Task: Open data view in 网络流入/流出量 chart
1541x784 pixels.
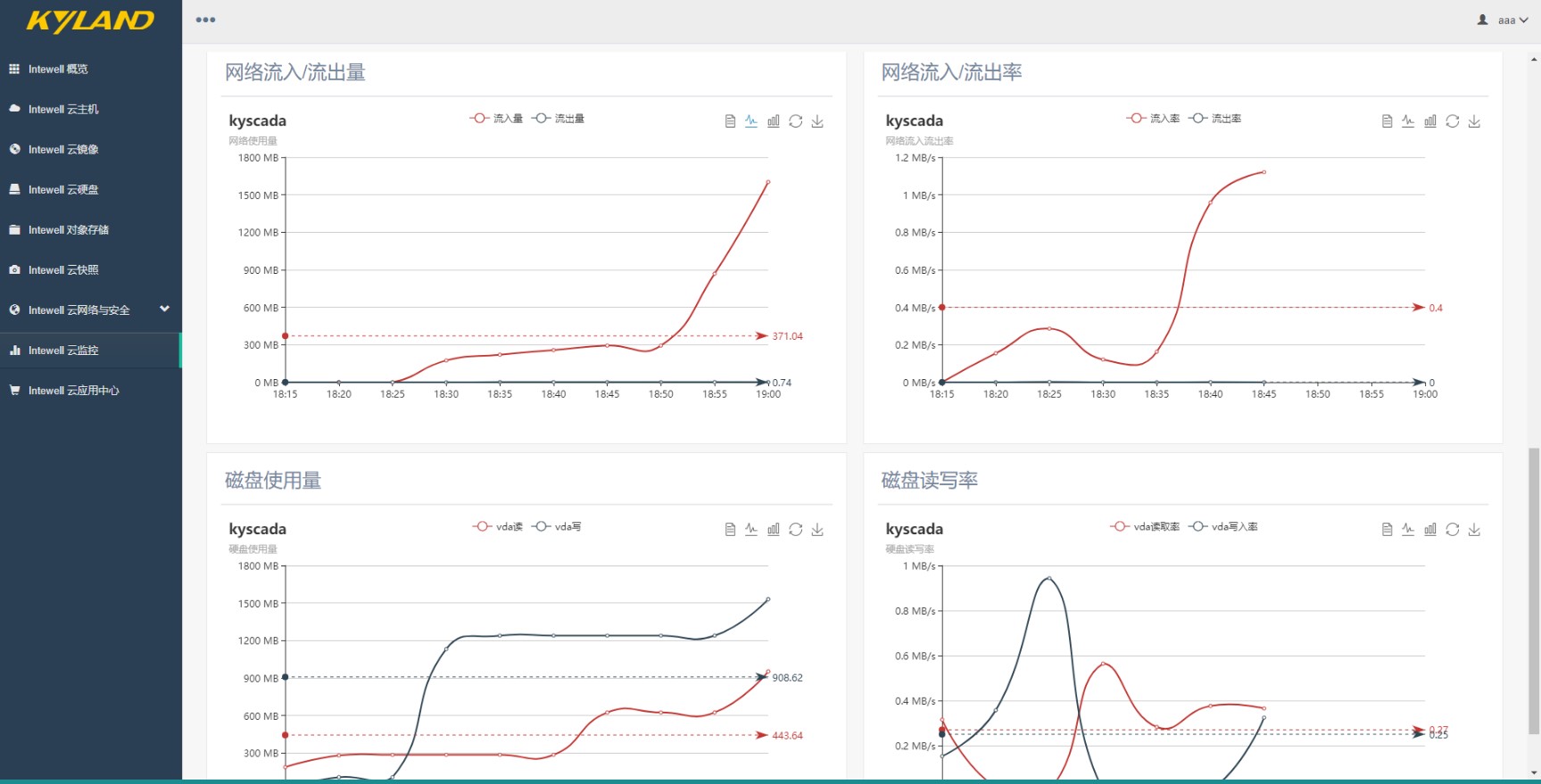Action: pyautogui.click(x=730, y=121)
